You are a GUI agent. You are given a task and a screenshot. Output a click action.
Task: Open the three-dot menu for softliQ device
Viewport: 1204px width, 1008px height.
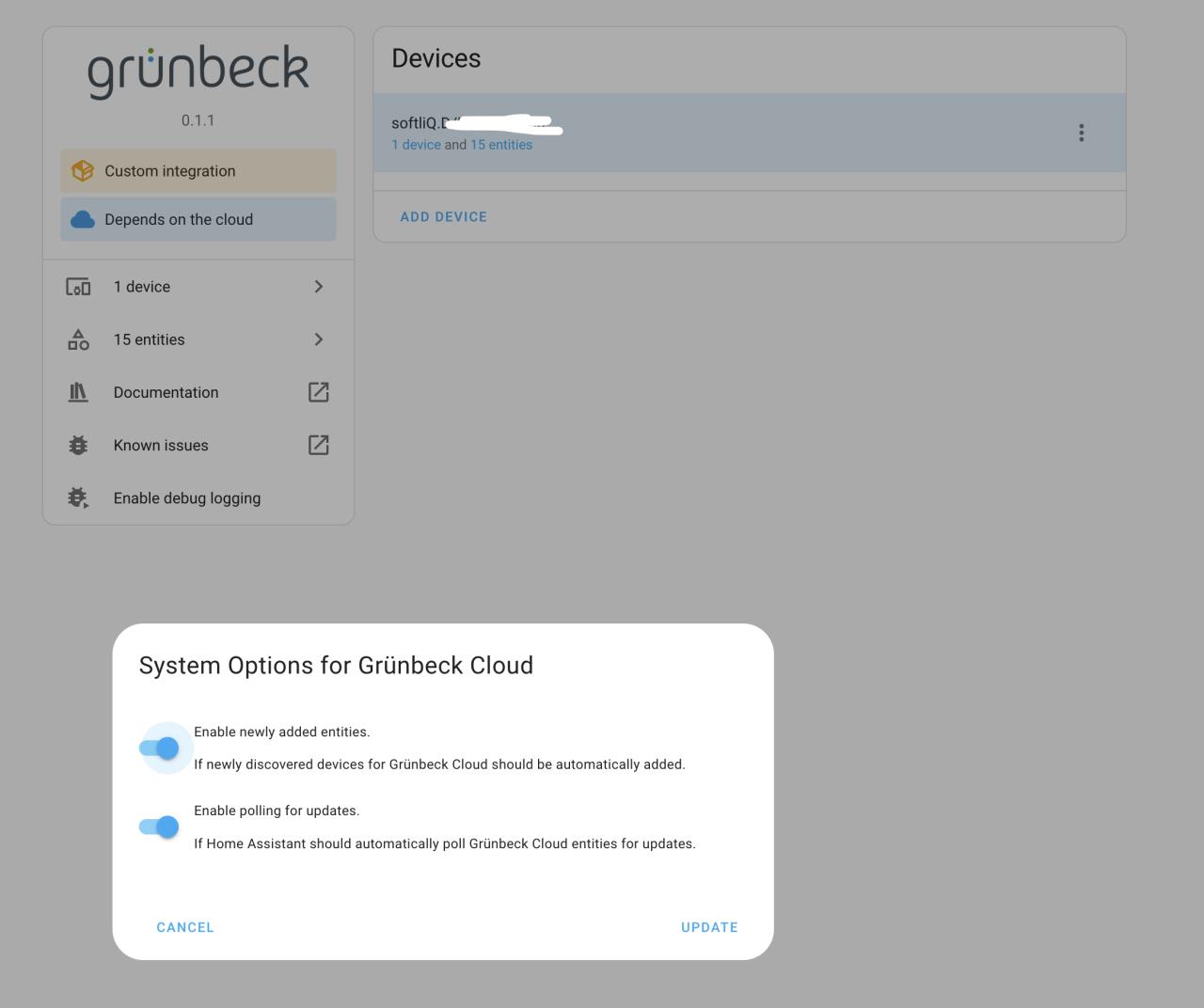tap(1081, 133)
